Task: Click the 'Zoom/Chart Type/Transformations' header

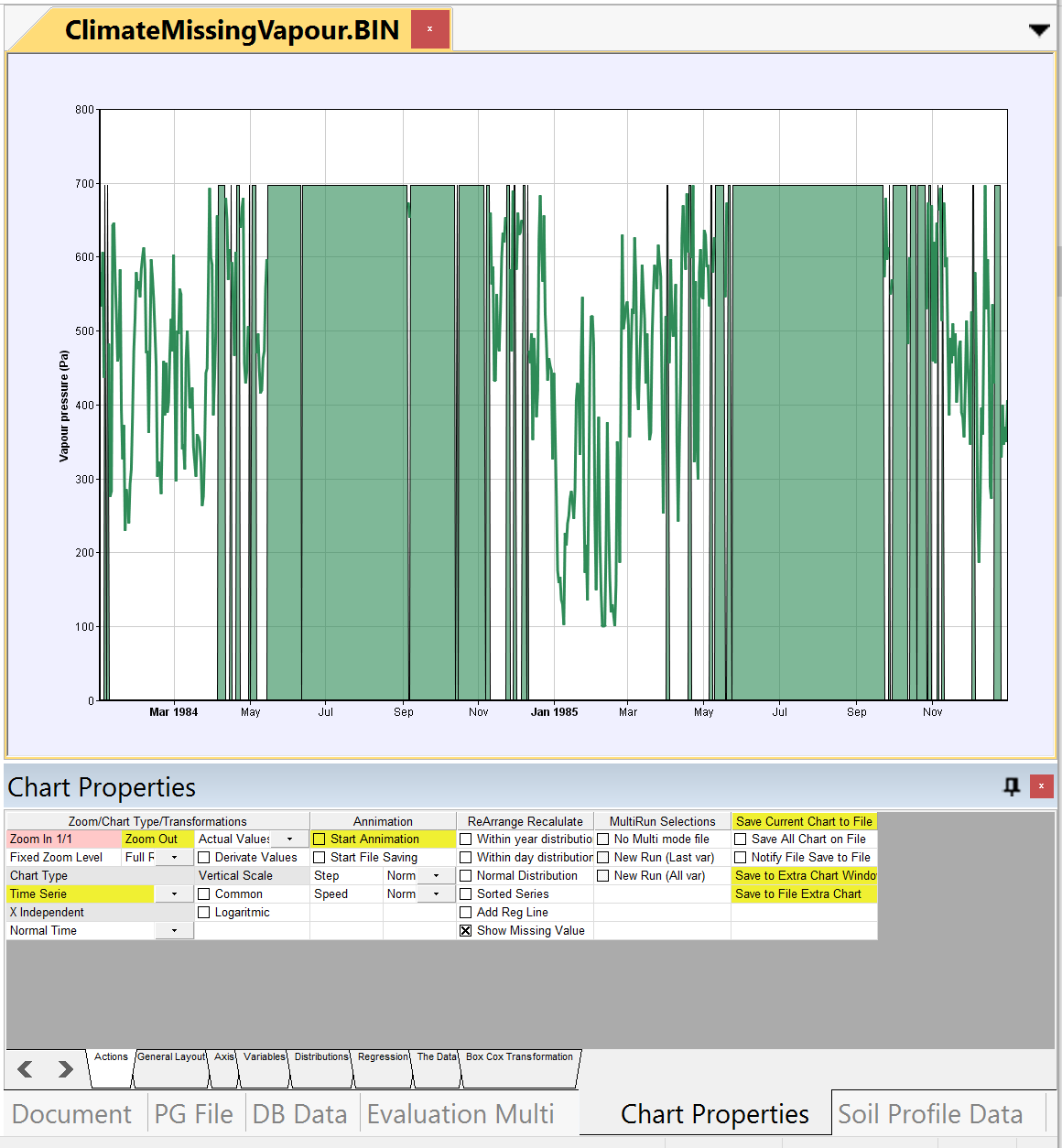Action: click(157, 822)
